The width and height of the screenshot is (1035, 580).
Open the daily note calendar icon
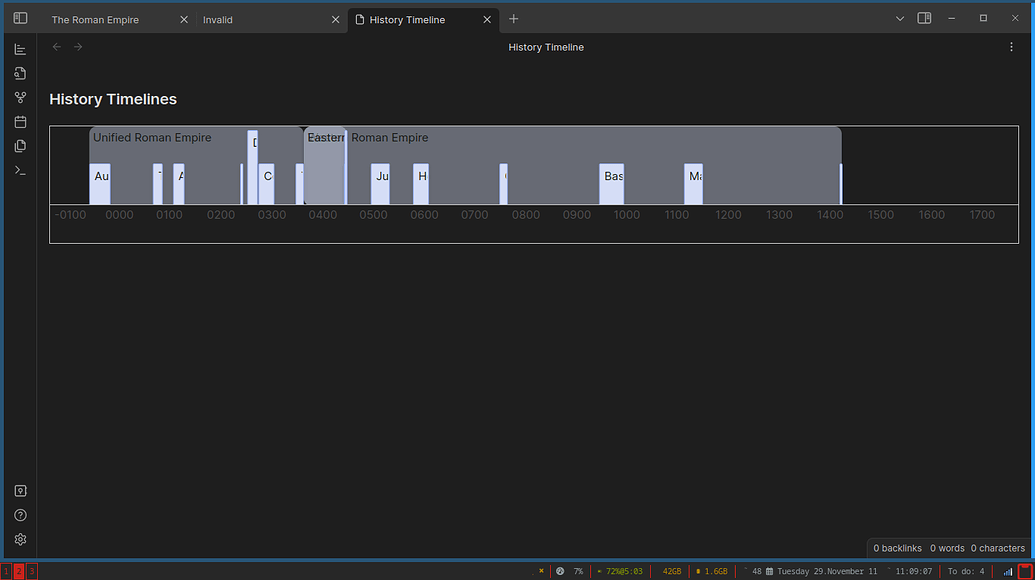(x=20, y=122)
